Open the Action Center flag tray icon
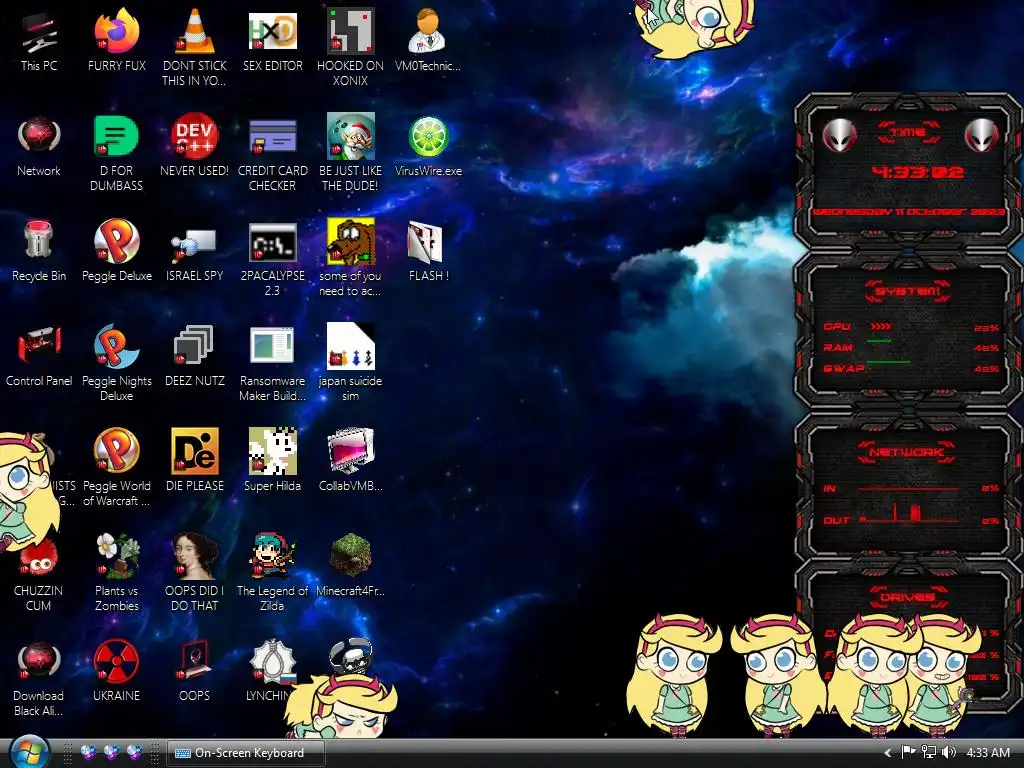 point(908,752)
